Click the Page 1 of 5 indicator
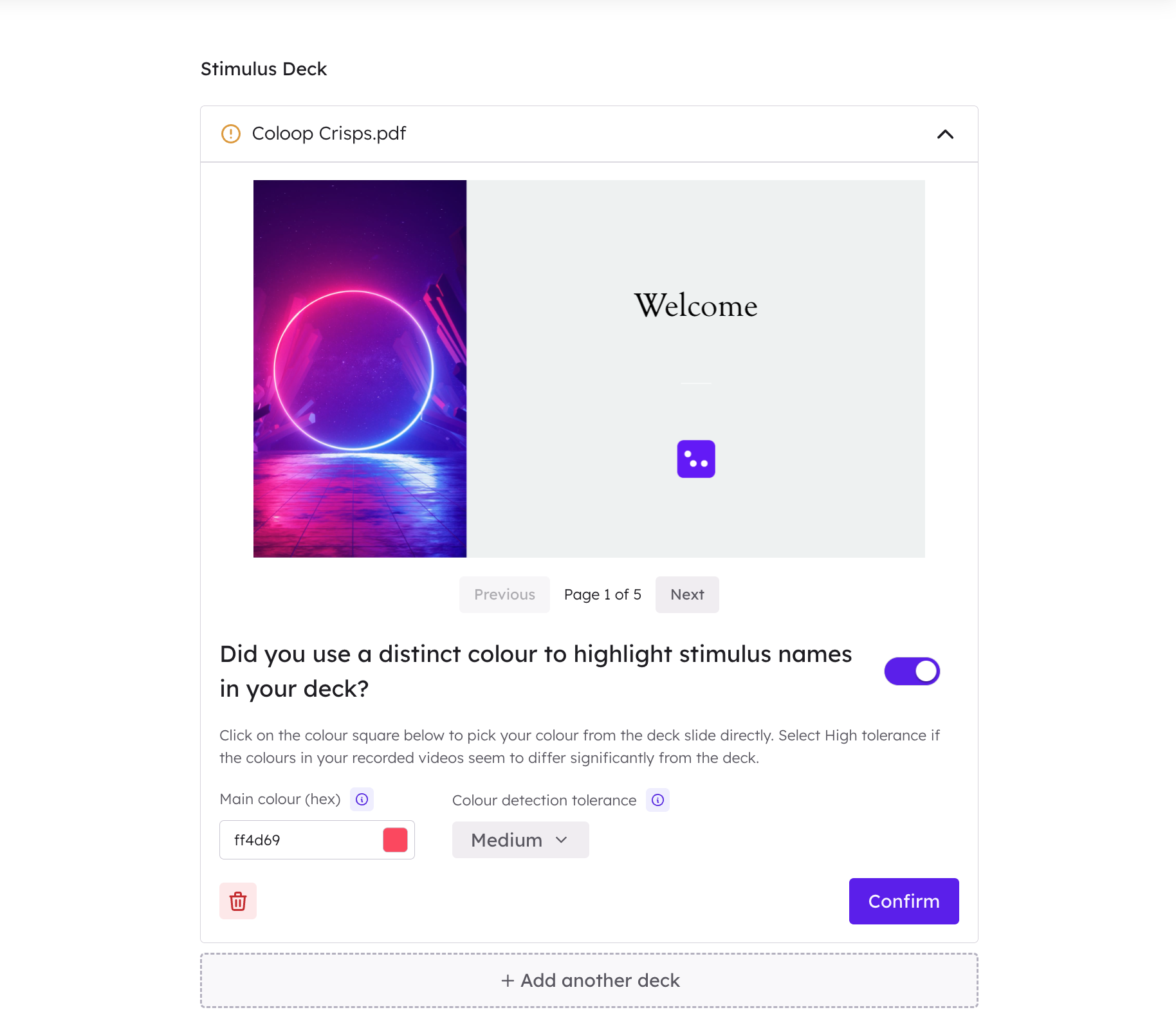The height and width of the screenshot is (1028, 1176). (x=603, y=594)
